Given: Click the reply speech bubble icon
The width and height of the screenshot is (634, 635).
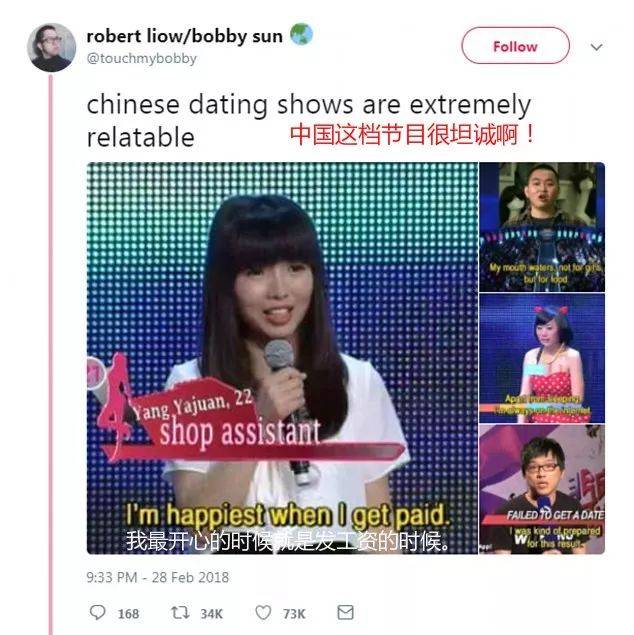Looking at the screenshot, I should (x=97, y=612).
